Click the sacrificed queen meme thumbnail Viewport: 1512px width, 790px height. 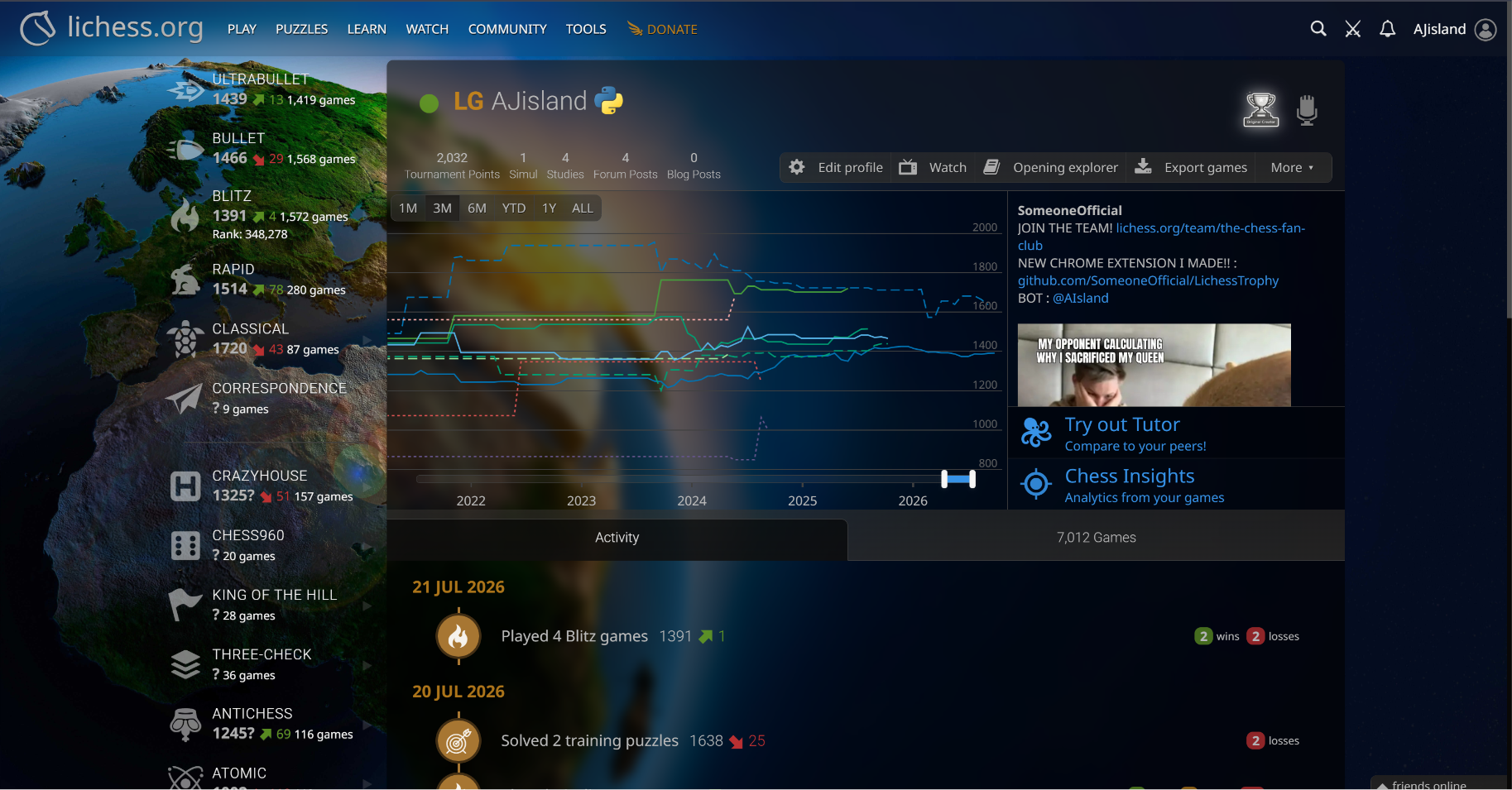(1154, 365)
